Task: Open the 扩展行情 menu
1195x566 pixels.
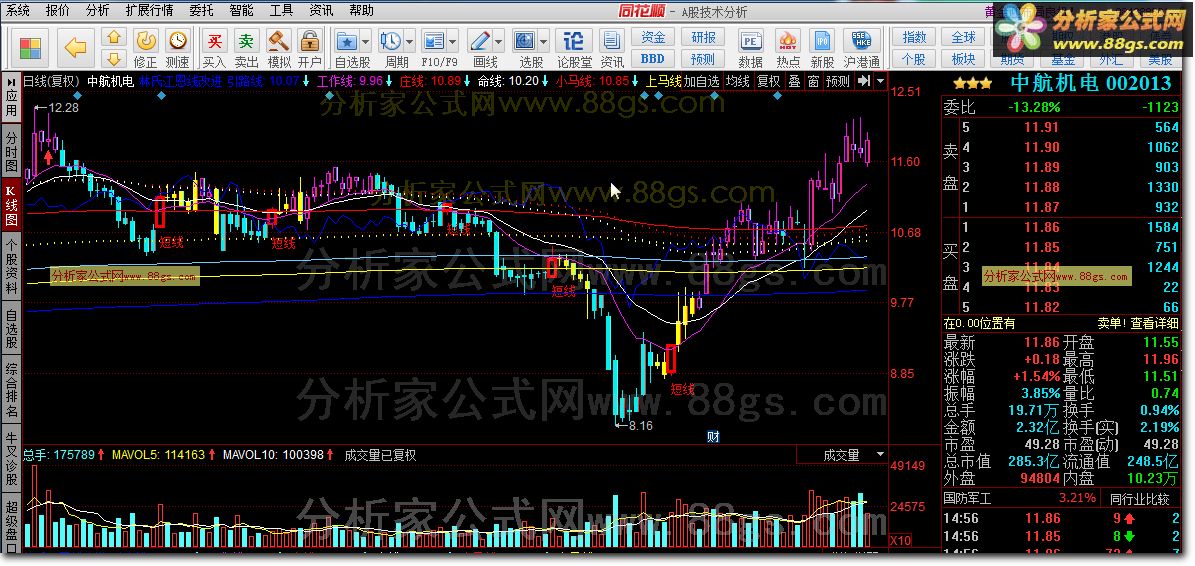Action: point(149,11)
